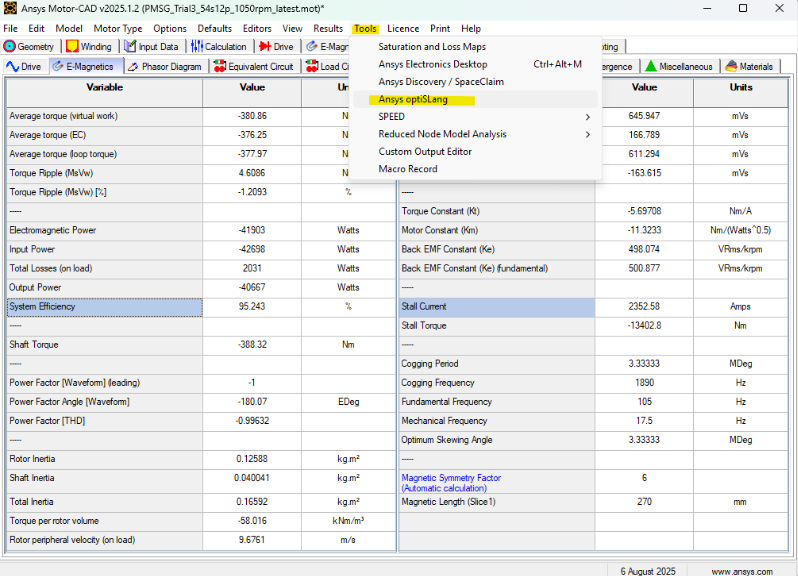Click the Stall Current value cell
This screenshot has width=798, height=576.
pos(644,307)
